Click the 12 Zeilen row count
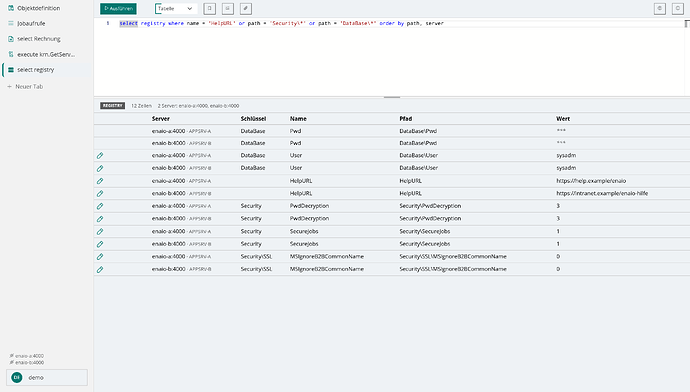690x392 pixels. 141,106
